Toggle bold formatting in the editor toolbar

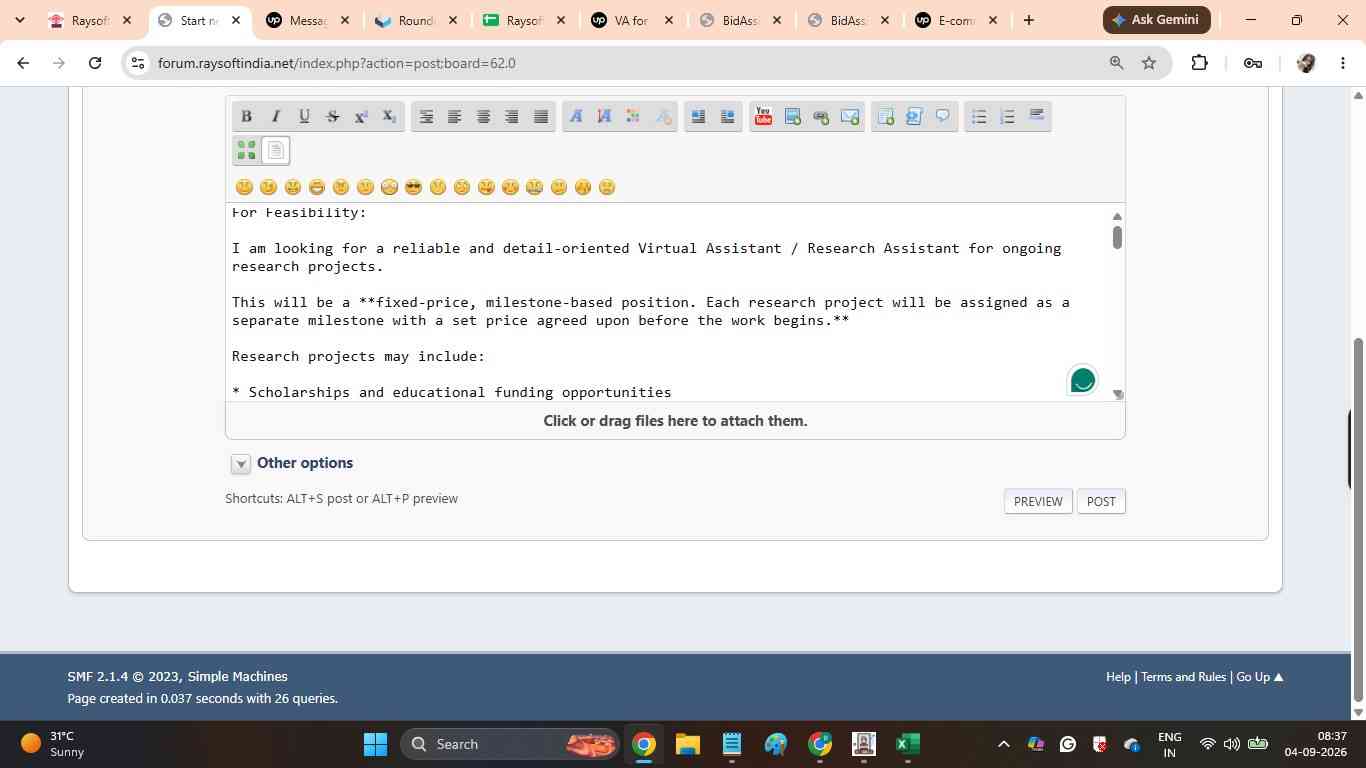[x=246, y=116]
